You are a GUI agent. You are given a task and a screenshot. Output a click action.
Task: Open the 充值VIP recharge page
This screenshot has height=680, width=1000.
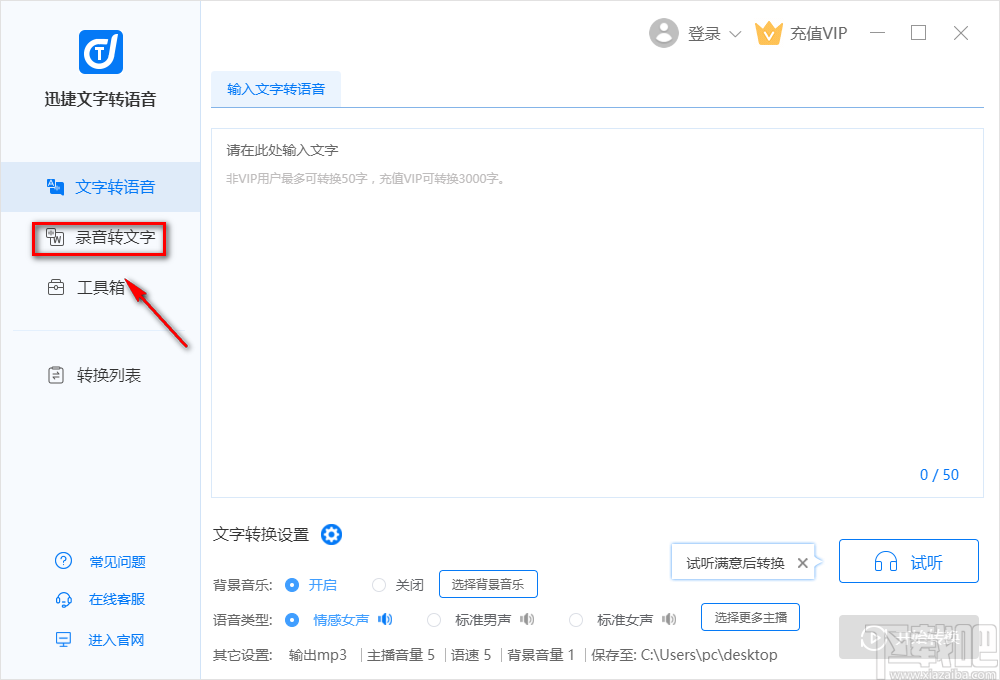click(800, 33)
